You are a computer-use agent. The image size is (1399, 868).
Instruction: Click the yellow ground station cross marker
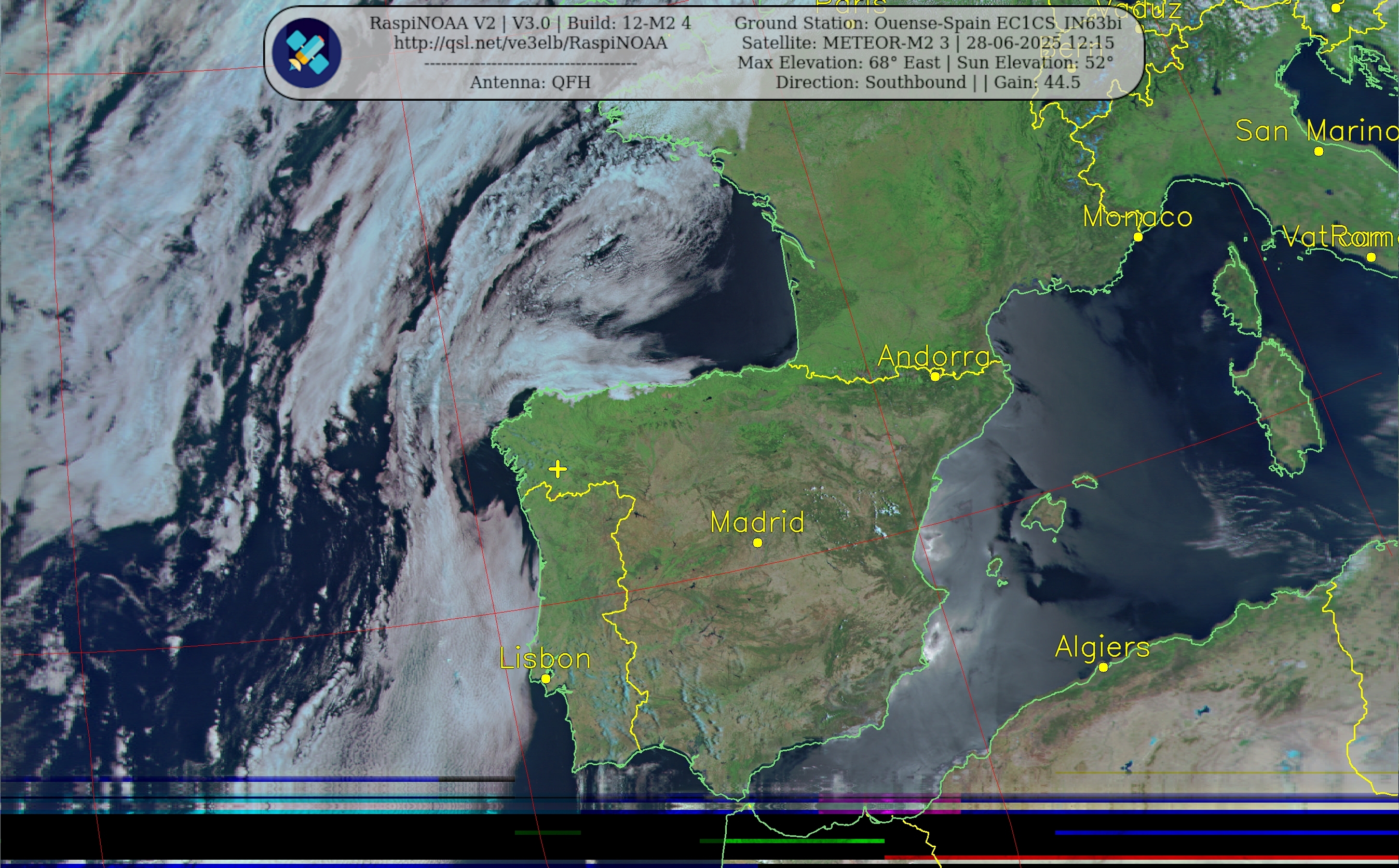(x=558, y=469)
